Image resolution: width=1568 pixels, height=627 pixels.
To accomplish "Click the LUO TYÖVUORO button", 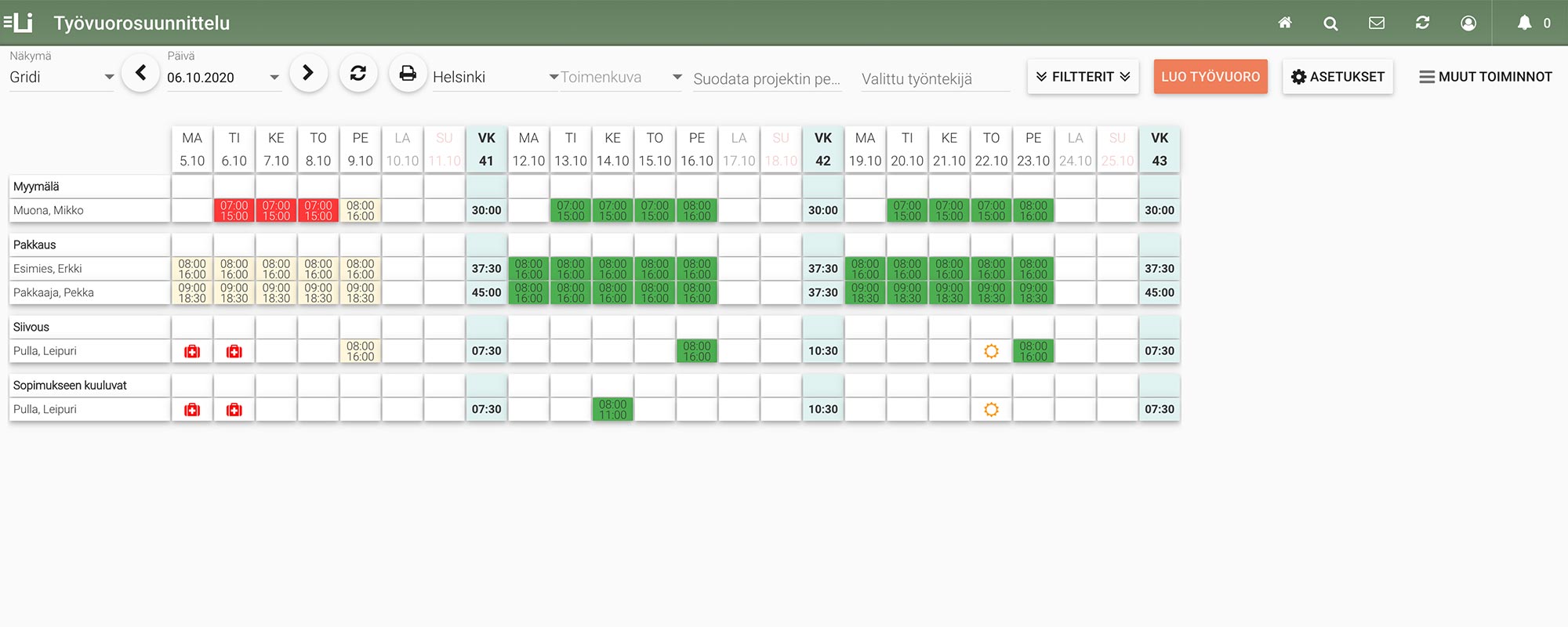I will point(1210,77).
